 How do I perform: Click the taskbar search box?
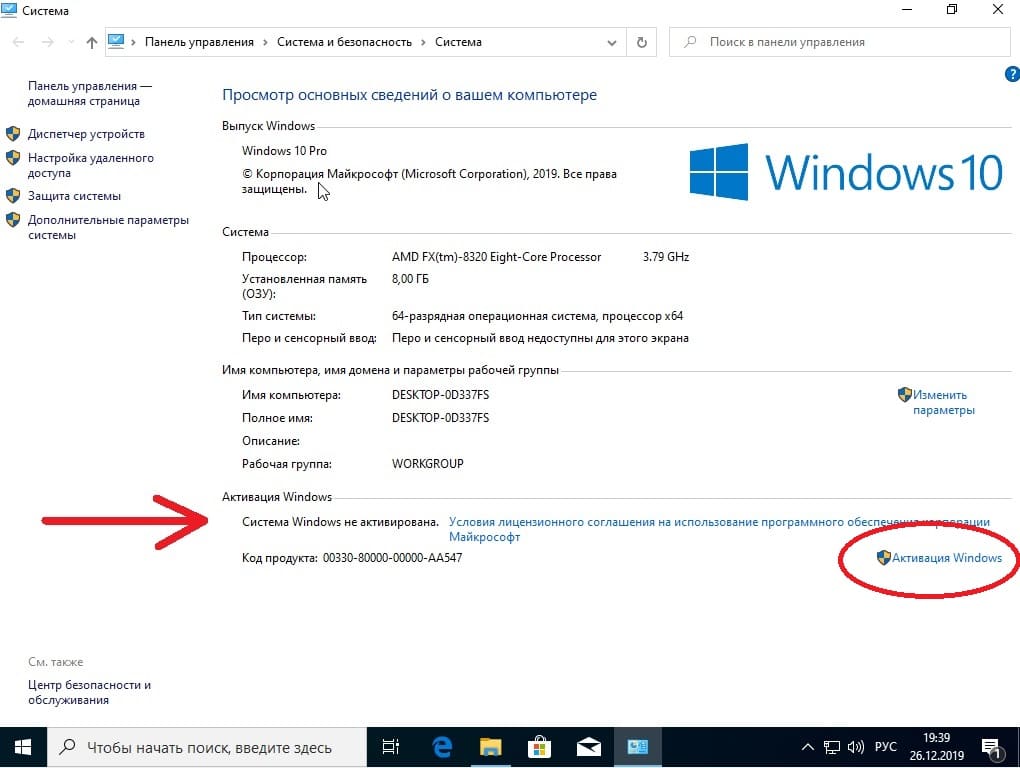coord(207,747)
